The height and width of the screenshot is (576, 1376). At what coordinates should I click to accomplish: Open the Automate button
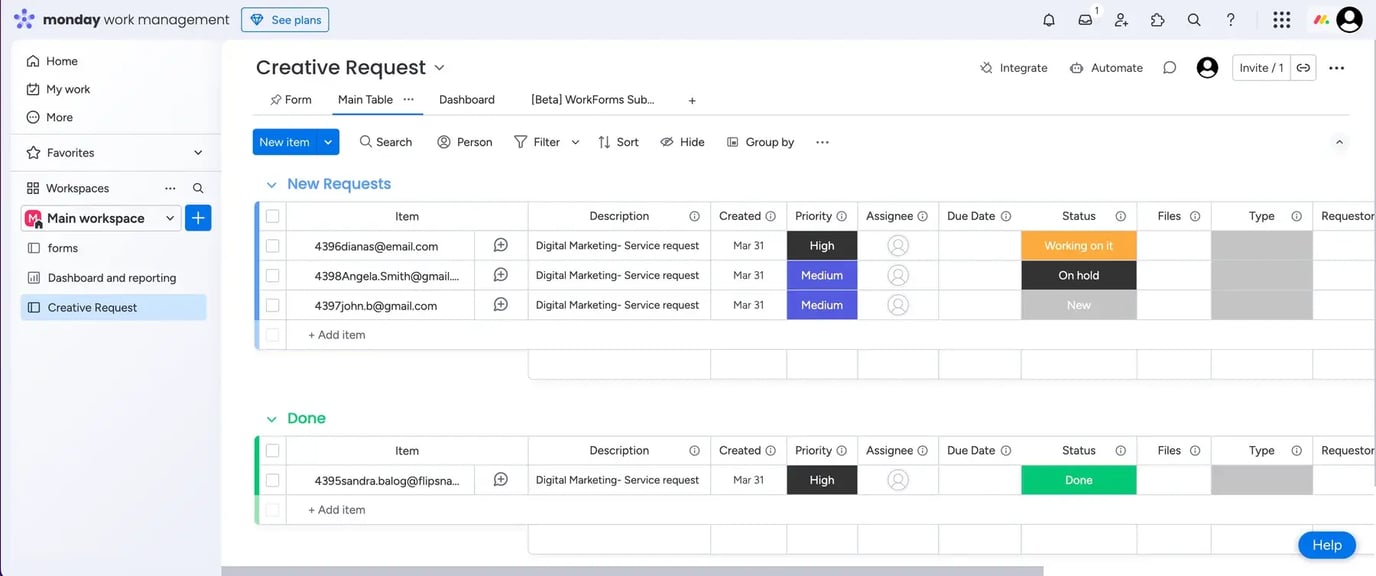pos(1106,68)
